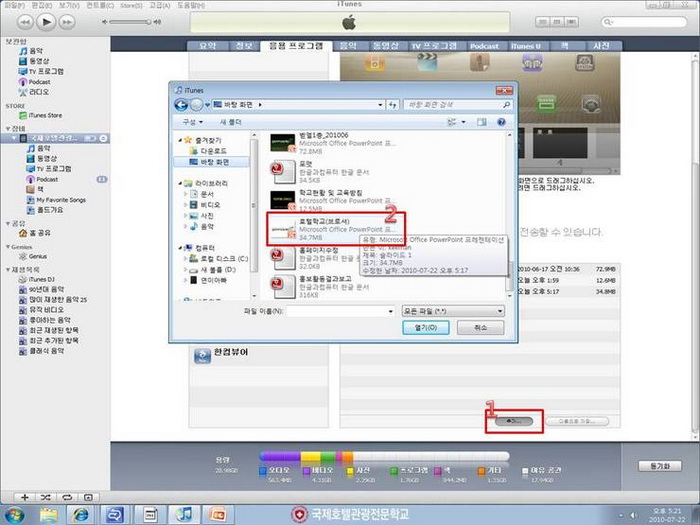This screenshot has height=525, width=700.
Task: Open iTunes Store in the sidebar
Action: click(x=45, y=115)
